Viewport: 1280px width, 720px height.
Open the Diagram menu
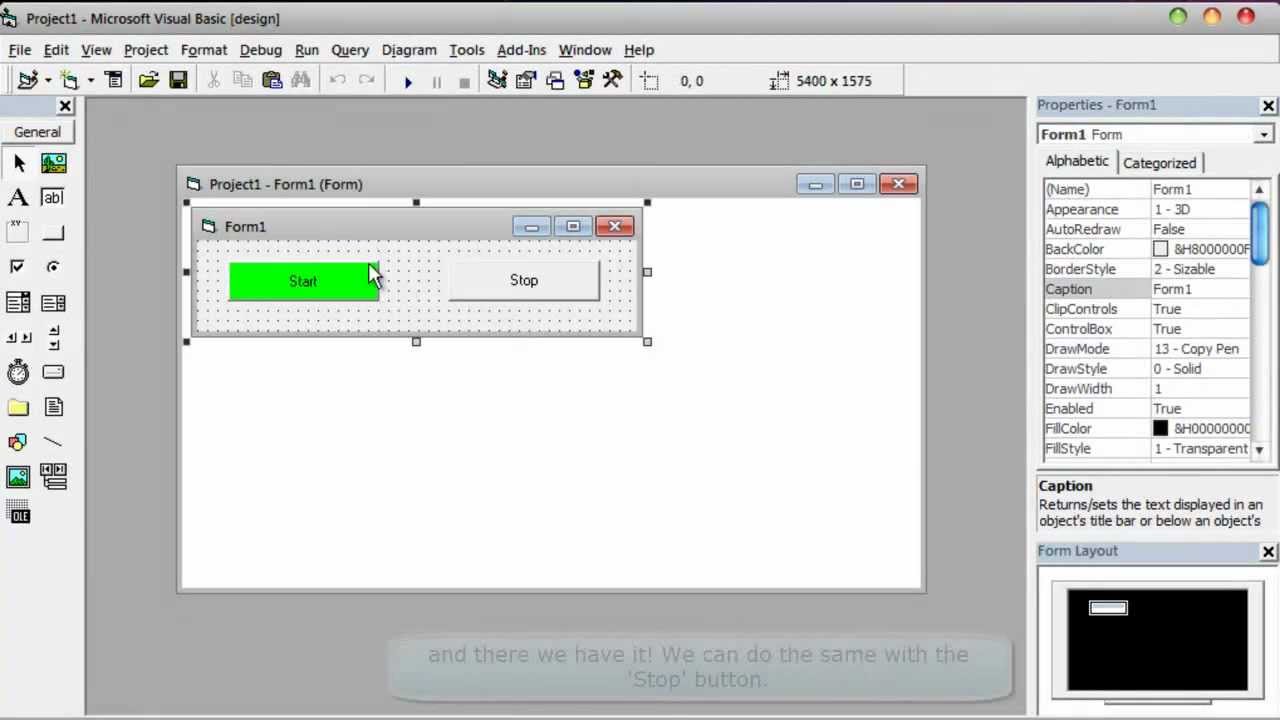(x=409, y=50)
